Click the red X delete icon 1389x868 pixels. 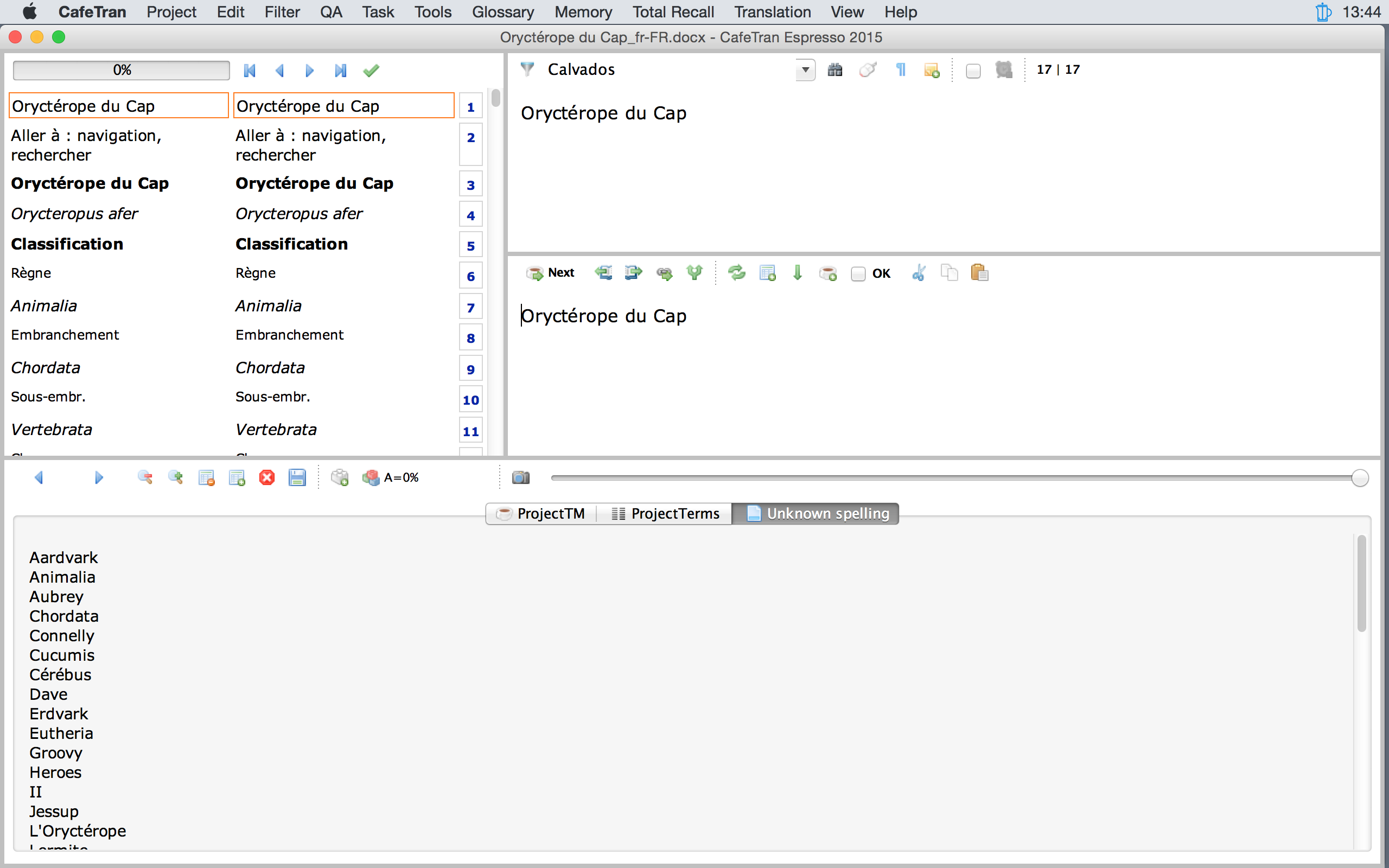[x=267, y=477]
